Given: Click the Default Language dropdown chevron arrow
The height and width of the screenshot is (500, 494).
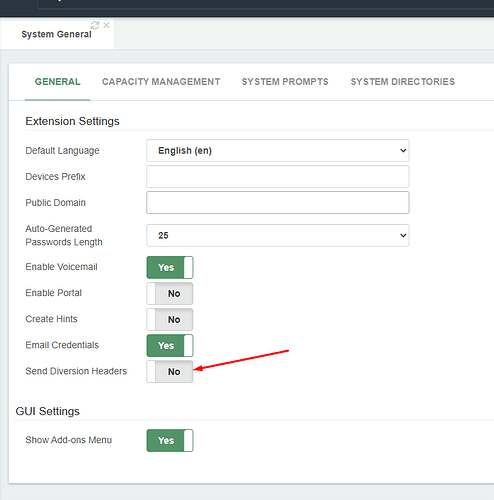Looking at the screenshot, I should pos(403,151).
